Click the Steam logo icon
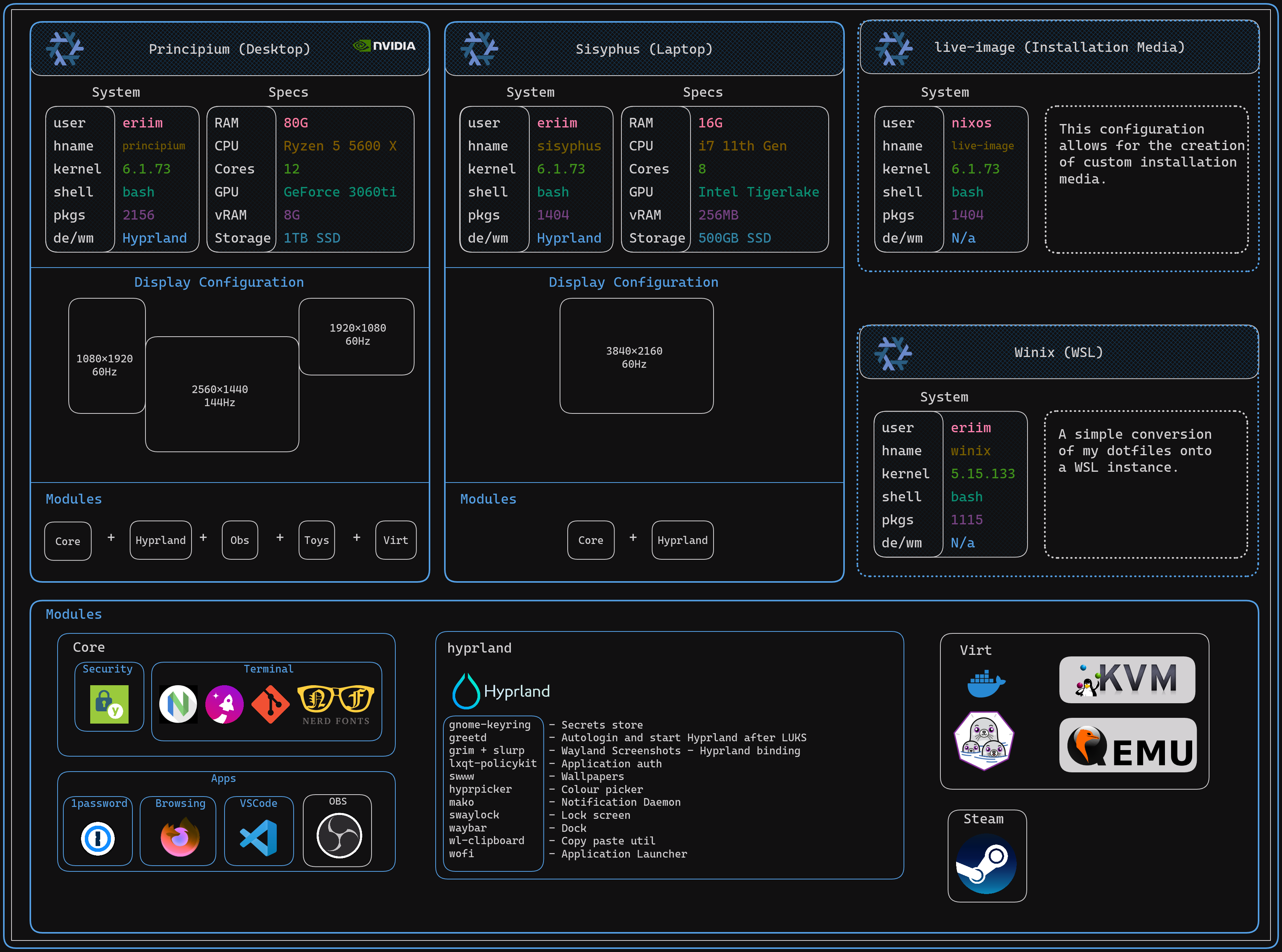 click(x=986, y=863)
